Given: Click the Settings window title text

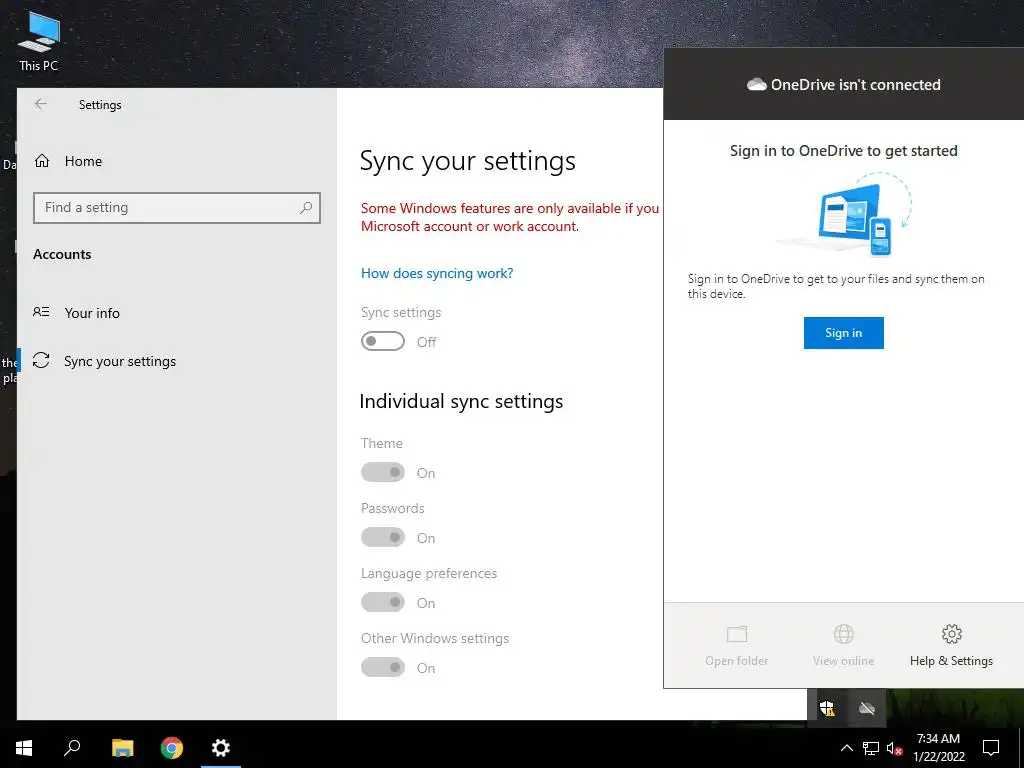Looking at the screenshot, I should tap(100, 104).
